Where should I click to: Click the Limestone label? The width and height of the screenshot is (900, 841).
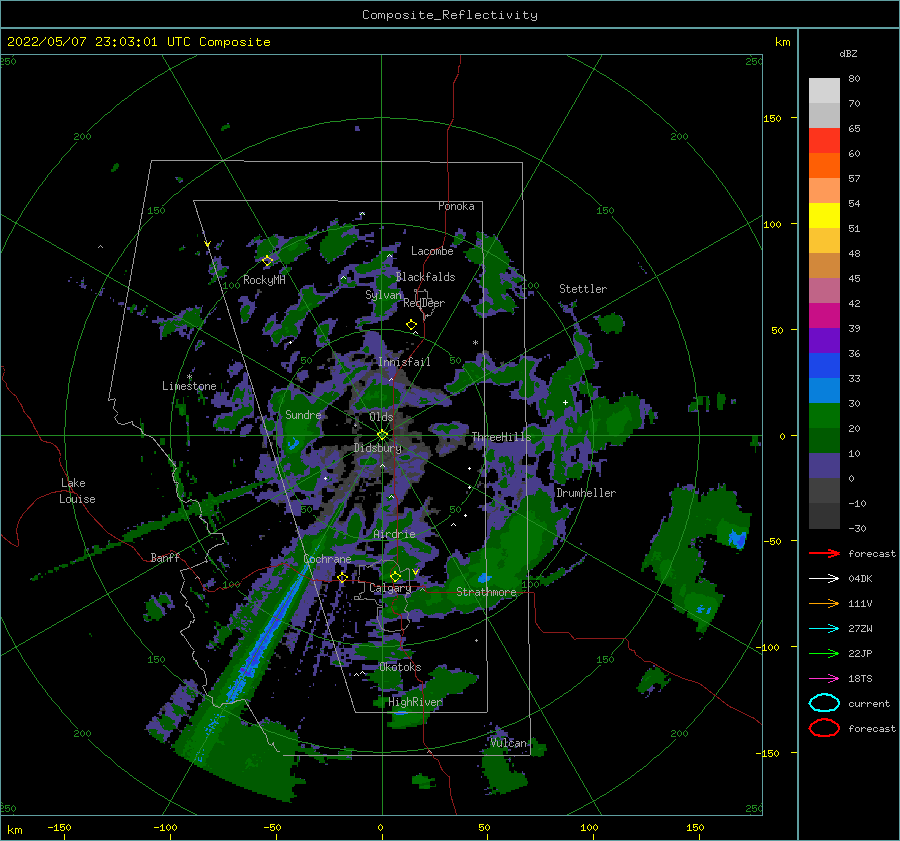click(x=189, y=386)
